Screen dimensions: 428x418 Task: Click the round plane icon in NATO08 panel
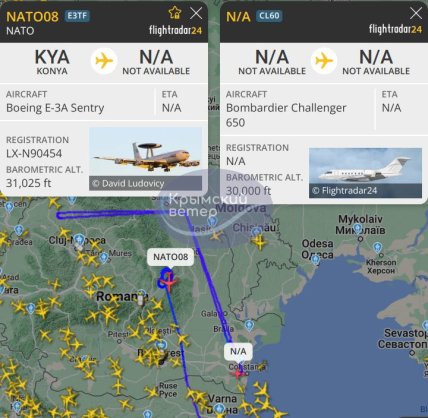pyautogui.click(x=104, y=61)
